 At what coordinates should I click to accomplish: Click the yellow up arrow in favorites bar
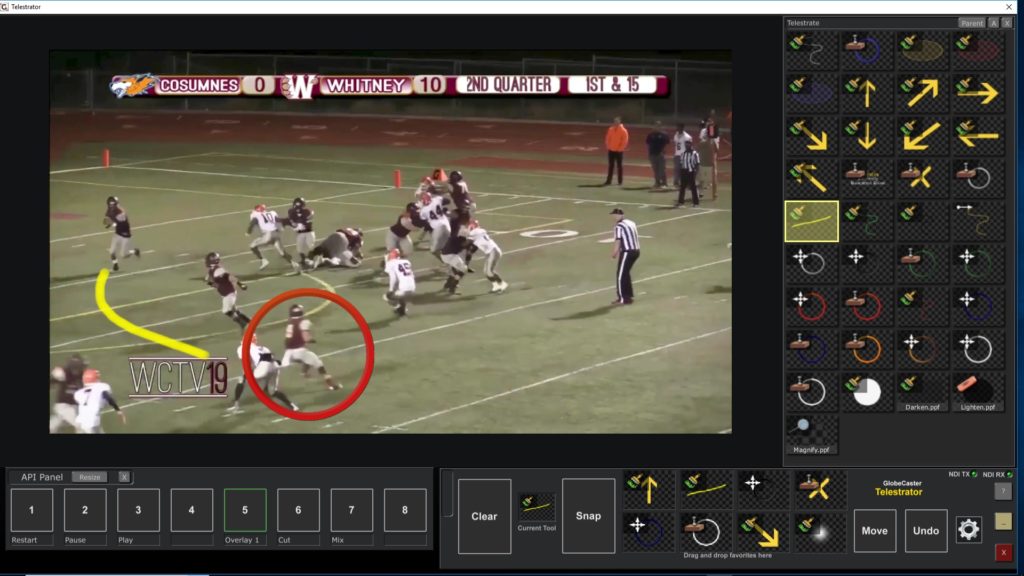click(648, 489)
